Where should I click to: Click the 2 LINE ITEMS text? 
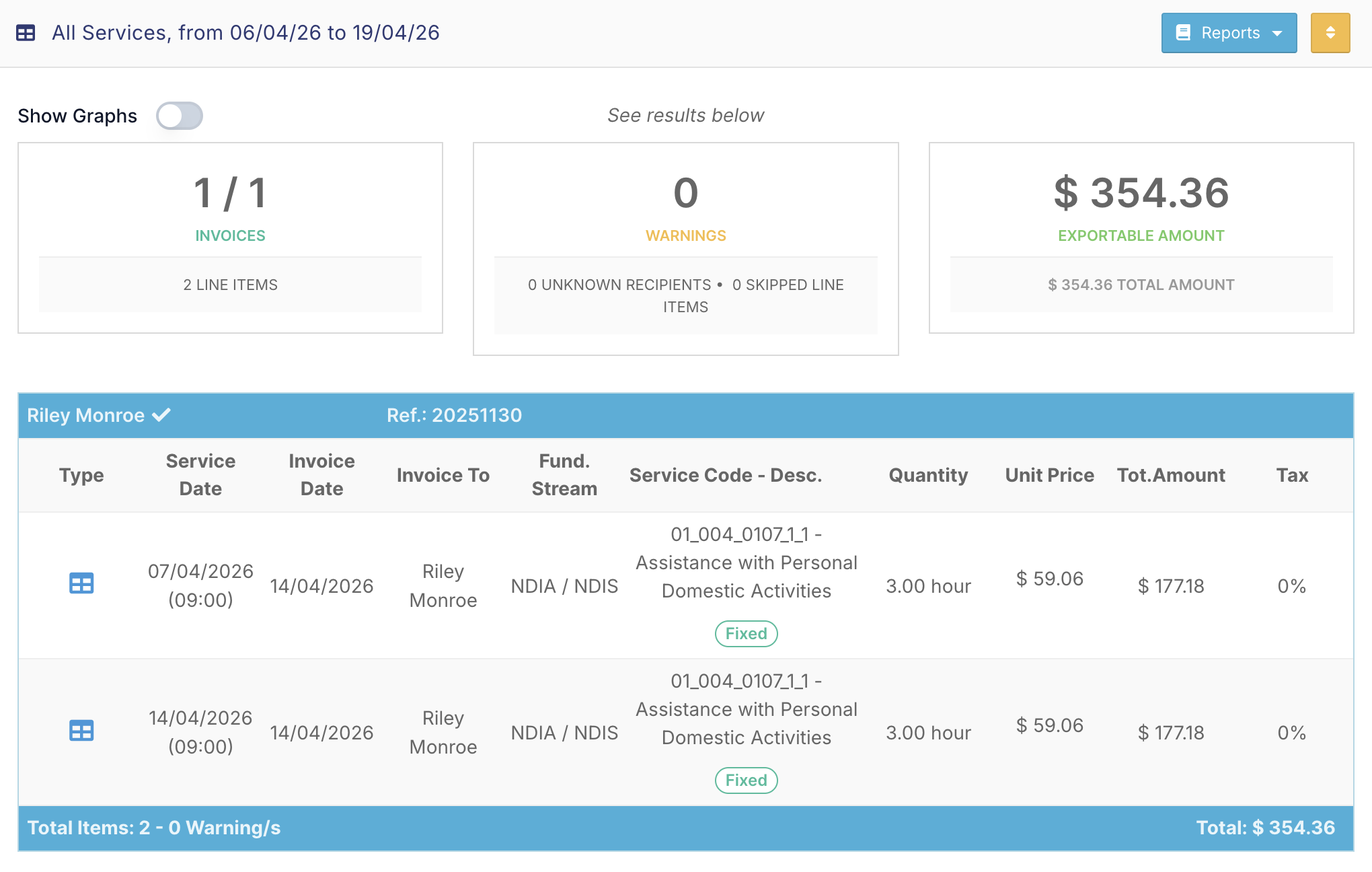tap(230, 285)
